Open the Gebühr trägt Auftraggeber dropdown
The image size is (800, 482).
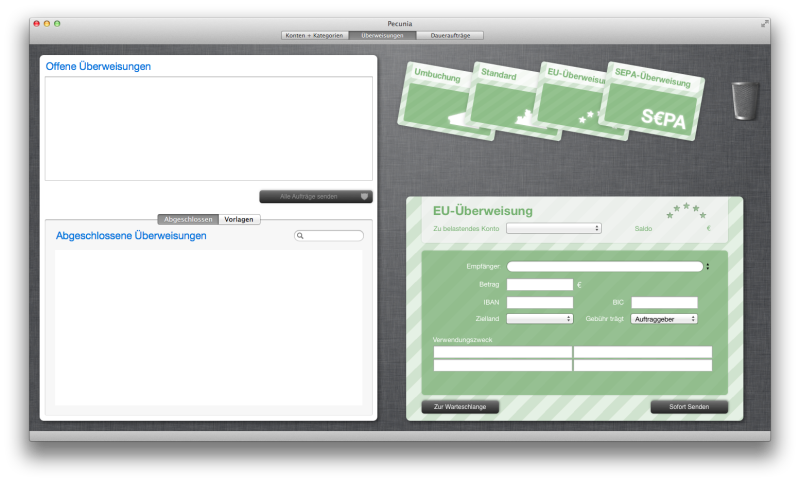(x=664, y=319)
